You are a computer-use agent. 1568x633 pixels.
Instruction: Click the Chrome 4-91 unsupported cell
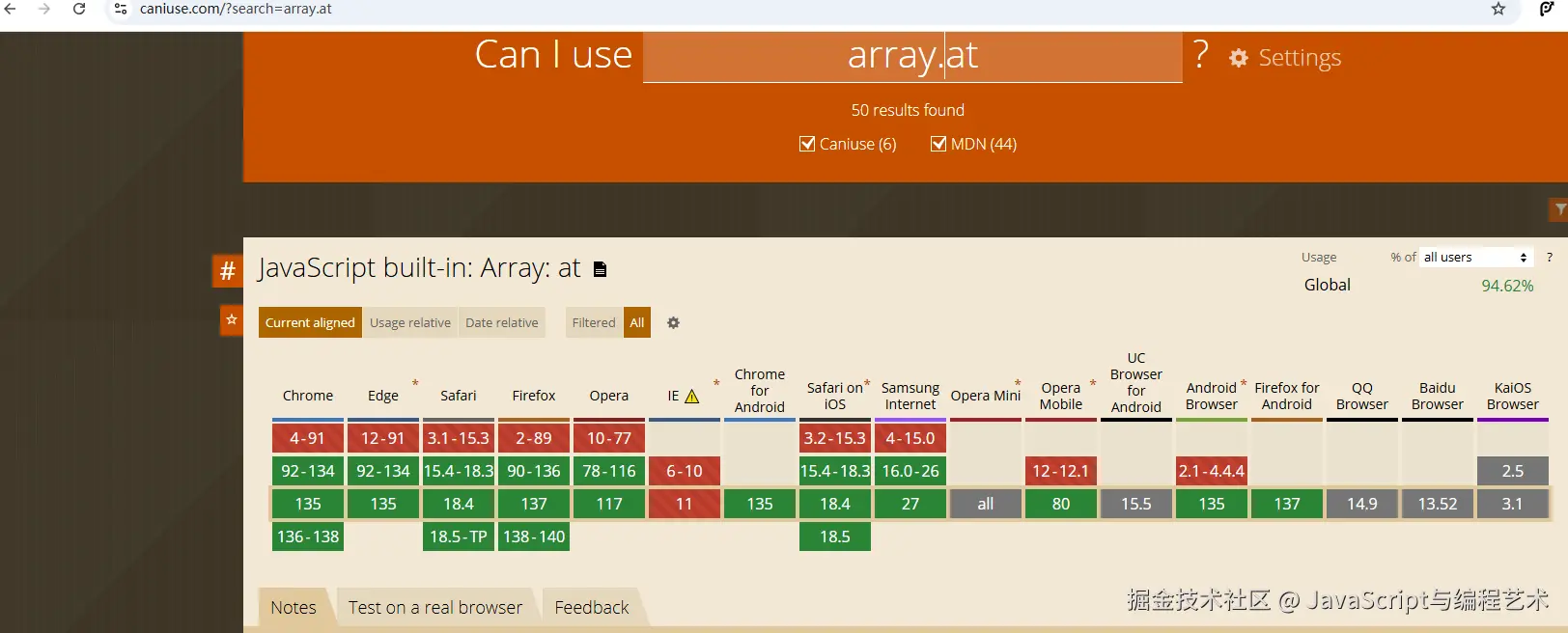[308, 438]
